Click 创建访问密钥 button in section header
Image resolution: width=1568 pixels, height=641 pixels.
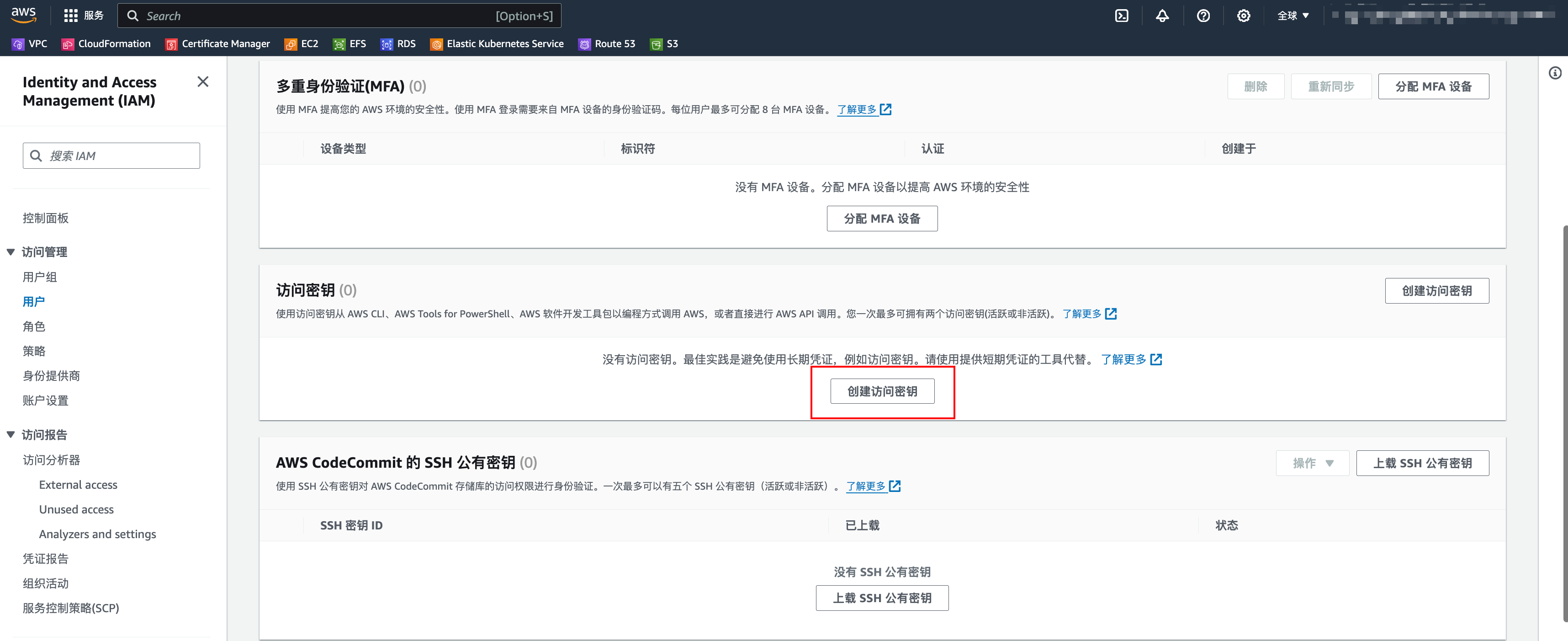(x=1436, y=291)
